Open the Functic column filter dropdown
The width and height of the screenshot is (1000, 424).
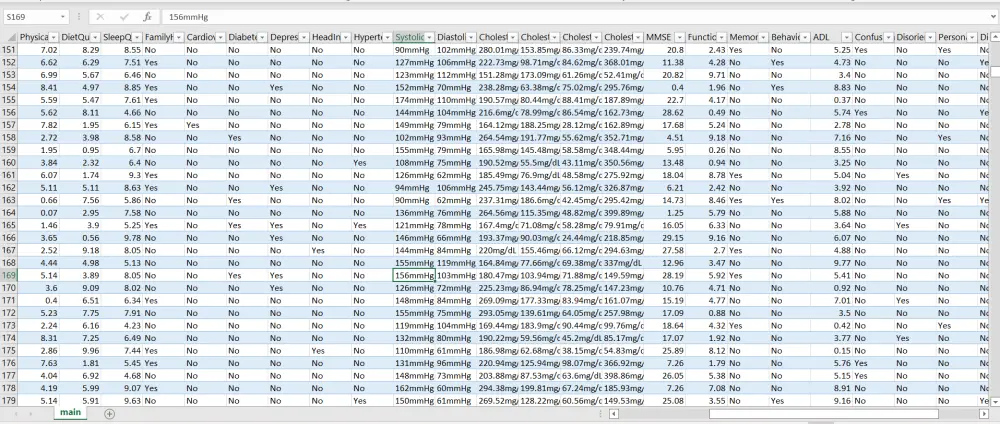(x=721, y=37)
